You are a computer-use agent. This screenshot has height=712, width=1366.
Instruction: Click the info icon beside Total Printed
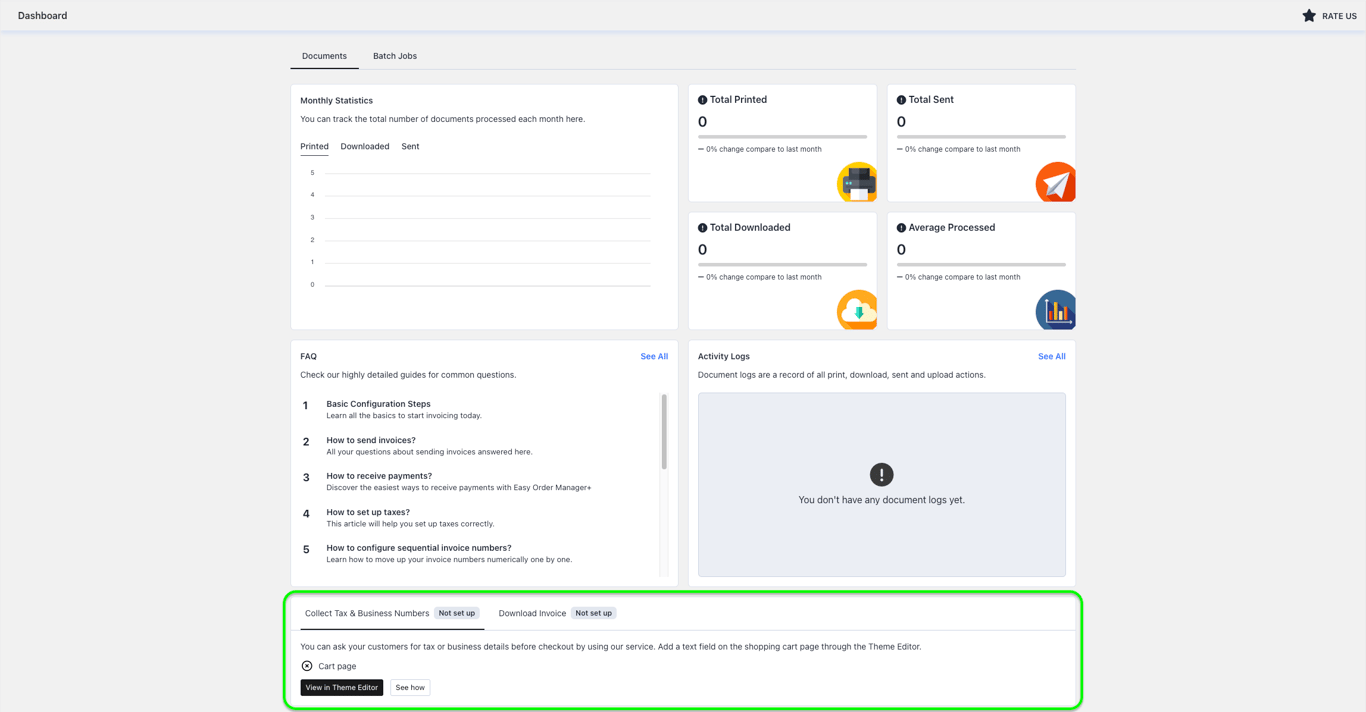(x=702, y=100)
